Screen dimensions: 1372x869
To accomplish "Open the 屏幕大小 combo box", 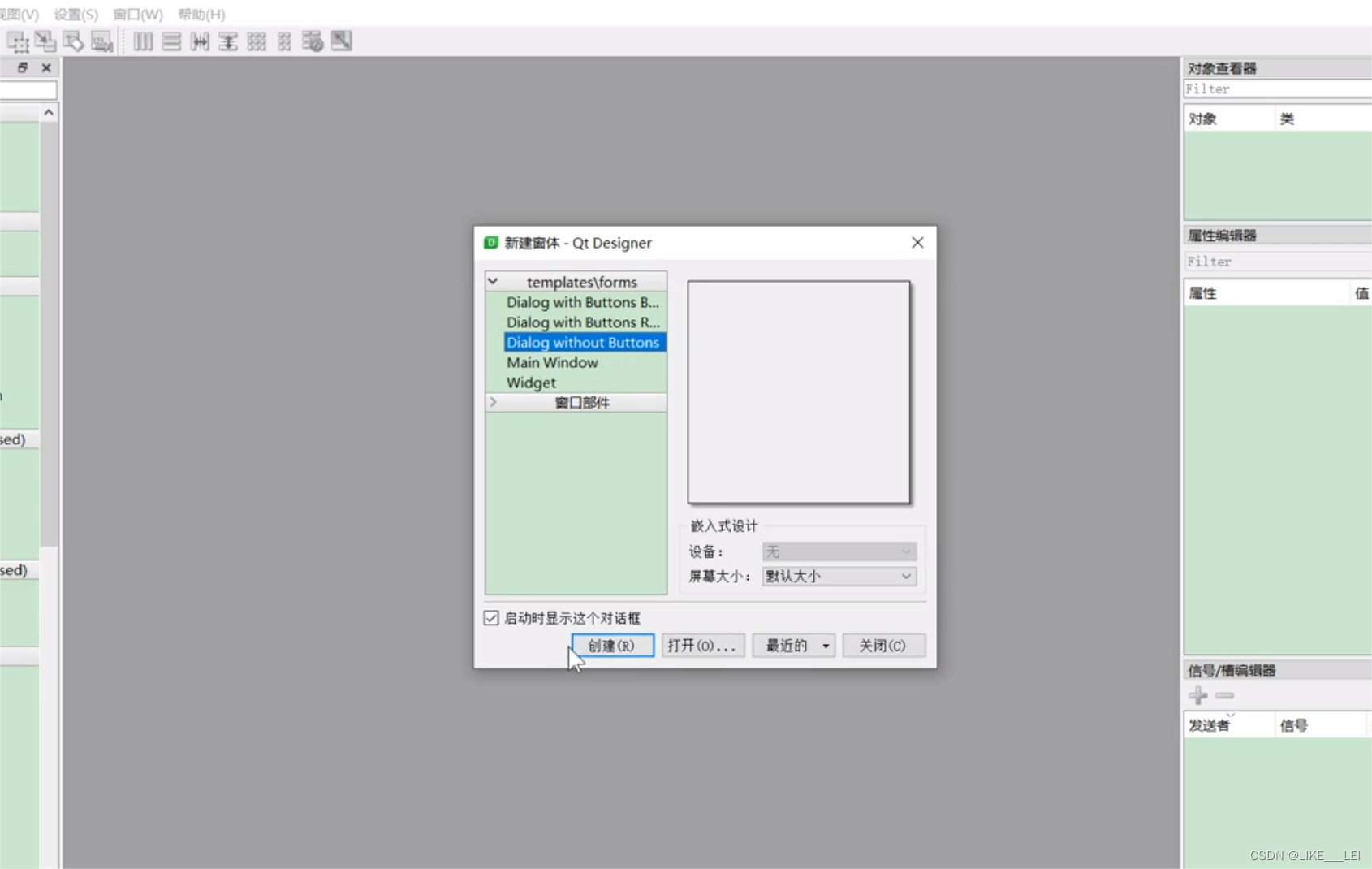I will coord(839,576).
